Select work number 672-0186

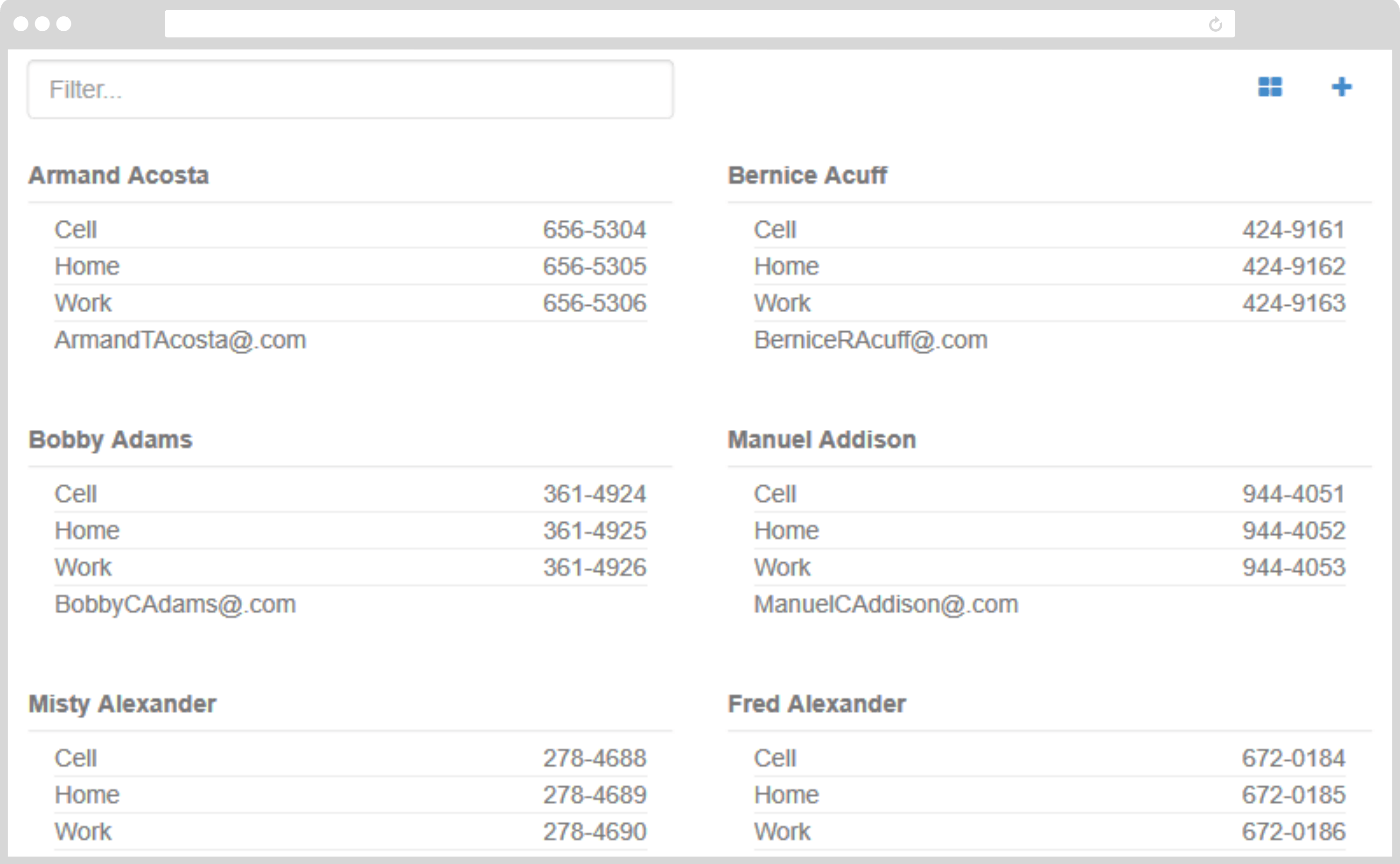(1294, 831)
